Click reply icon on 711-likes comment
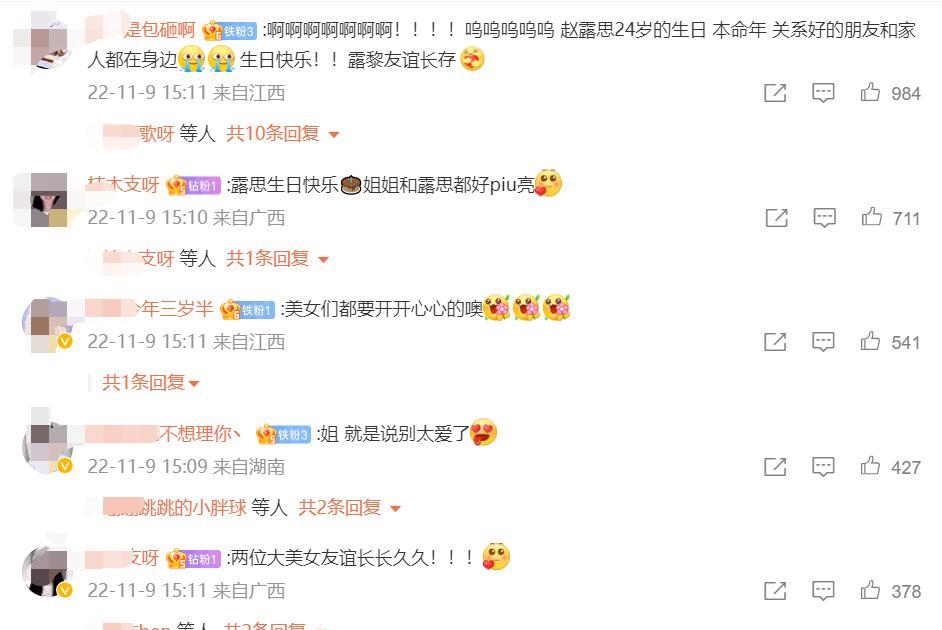942x630 pixels. 824,217
